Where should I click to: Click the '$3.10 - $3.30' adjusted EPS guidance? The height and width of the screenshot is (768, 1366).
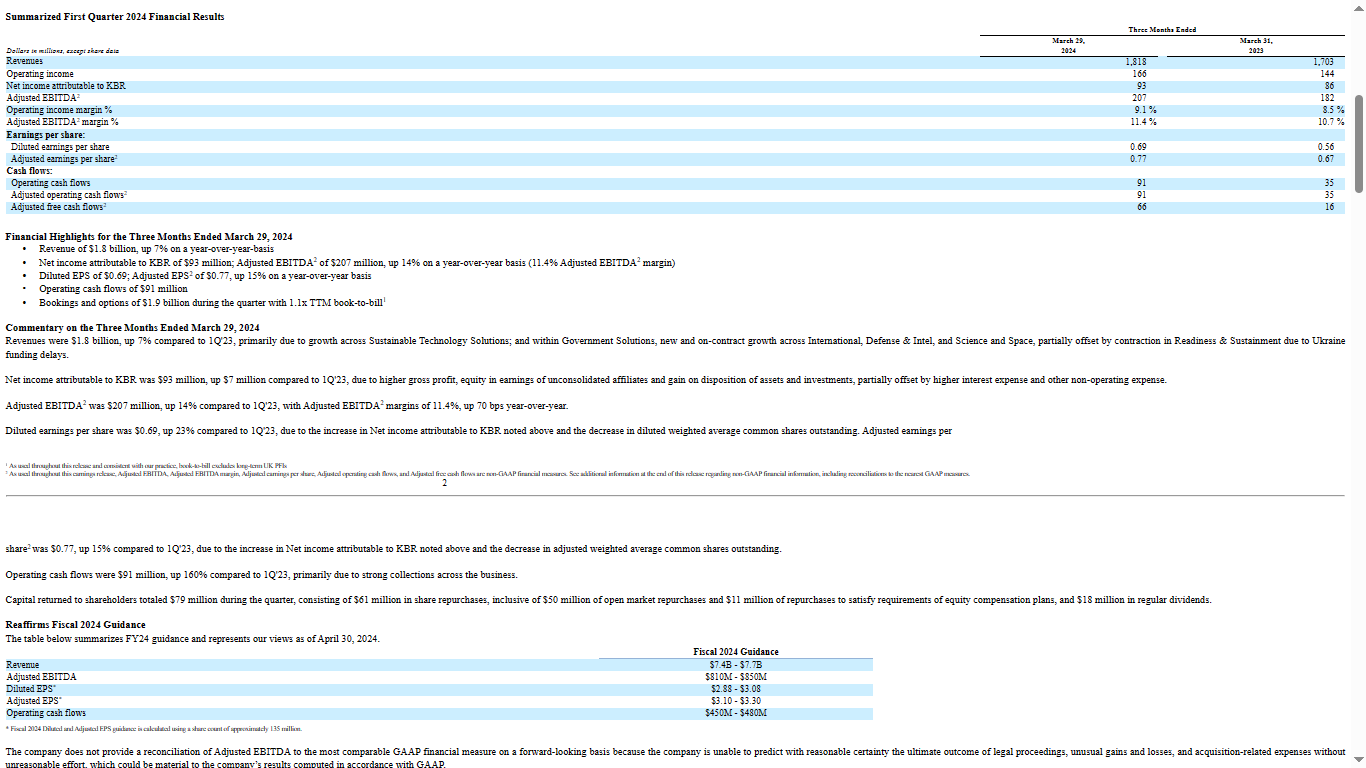point(736,701)
